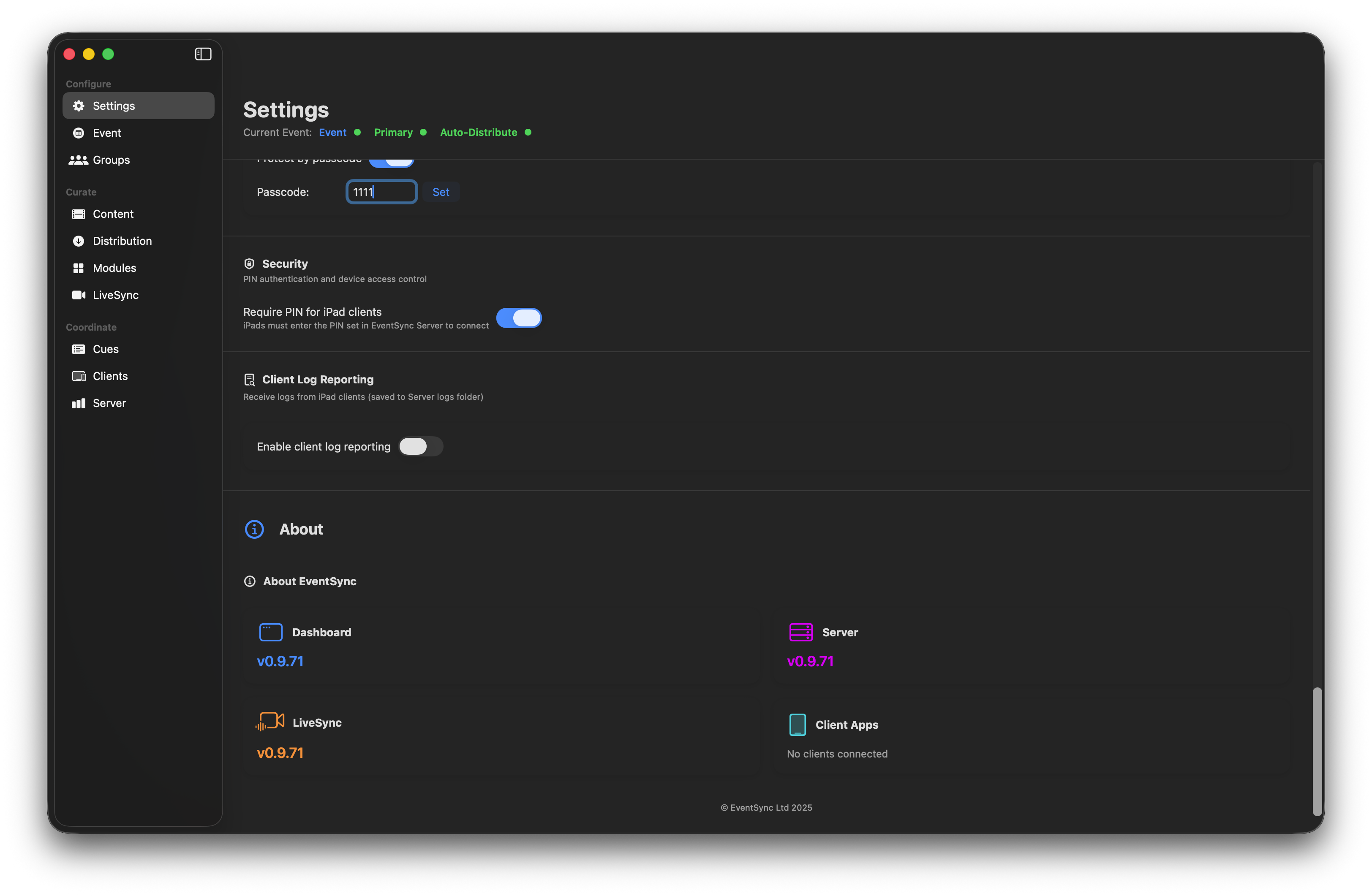Click the Server v0.9.71 version text

point(811,662)
